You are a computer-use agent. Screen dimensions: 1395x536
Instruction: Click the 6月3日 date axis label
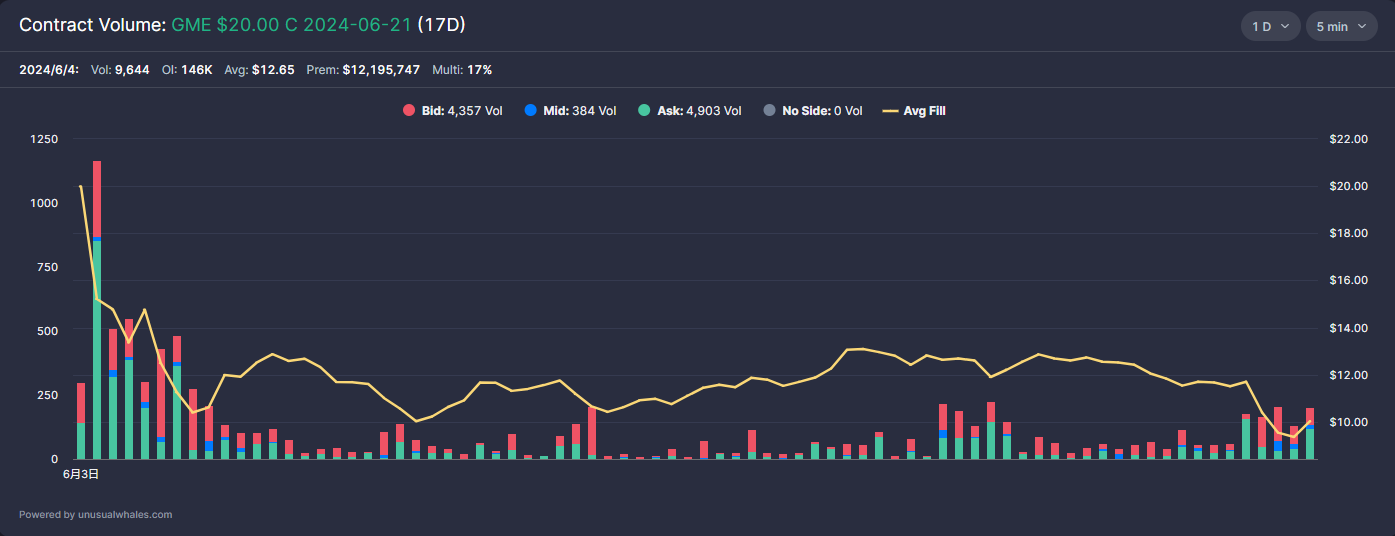pos(81,475)
